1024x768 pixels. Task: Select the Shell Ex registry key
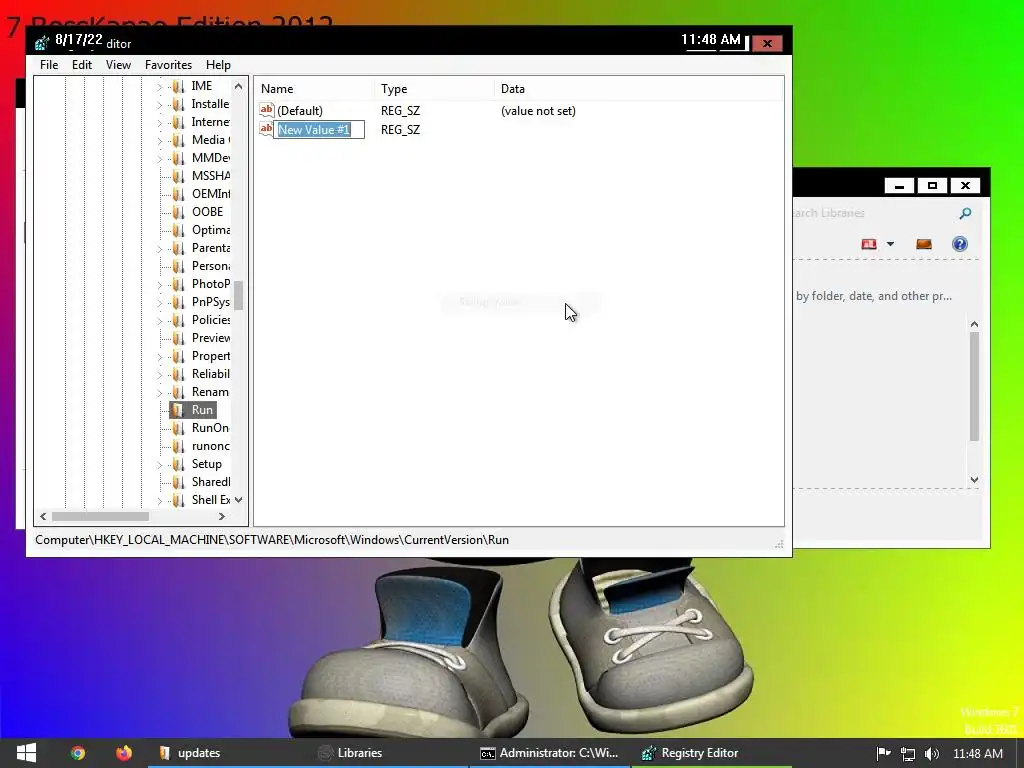click(210, 500)
